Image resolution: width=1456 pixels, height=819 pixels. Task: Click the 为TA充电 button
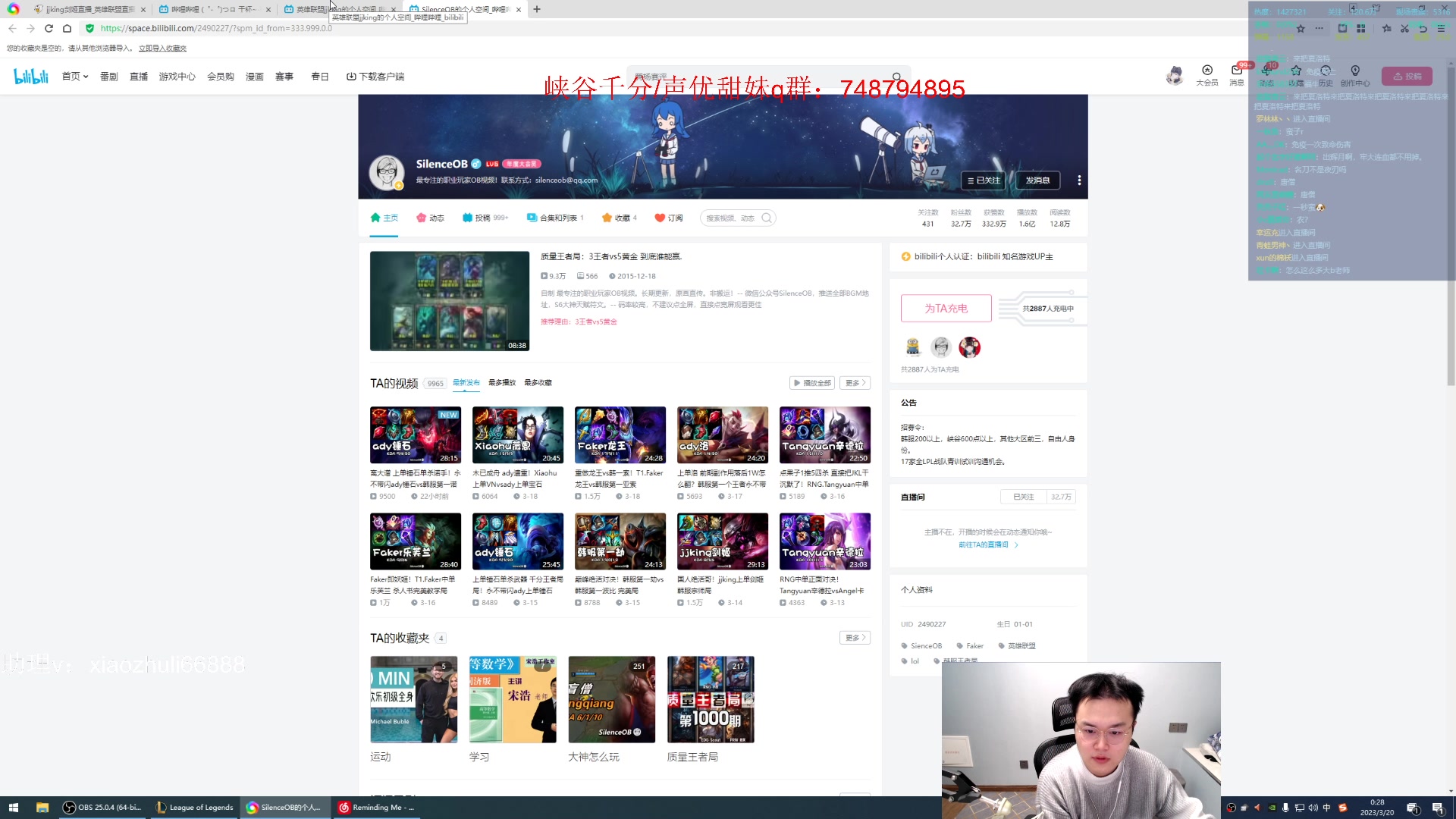[x=946, y=309]
